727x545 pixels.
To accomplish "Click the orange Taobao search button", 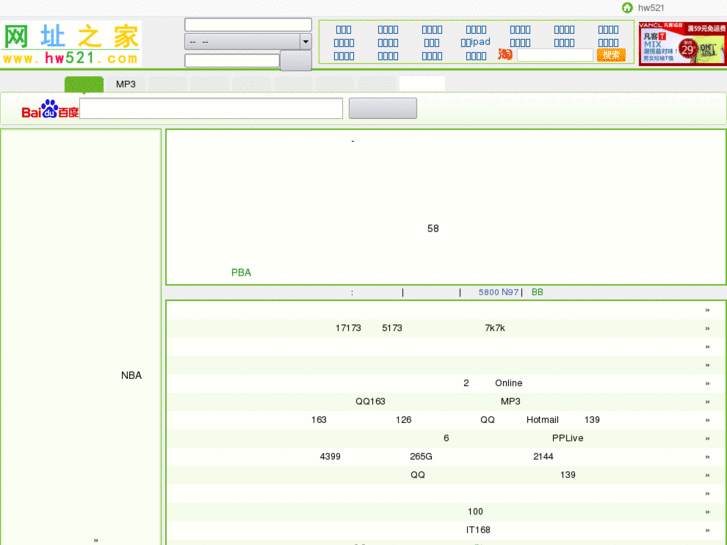I will [x=611, y=55].
